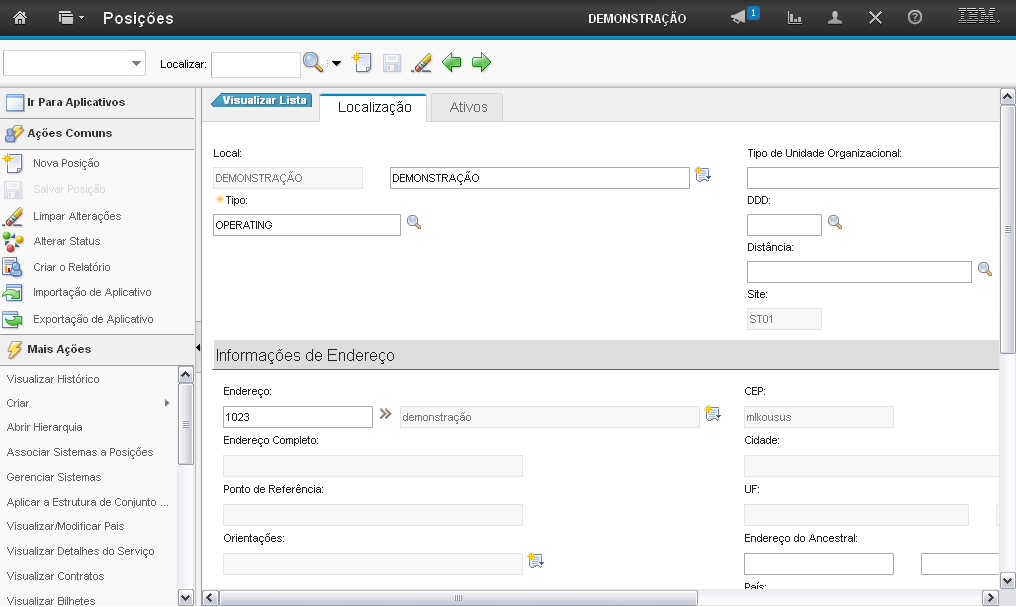Image resolution: width=1016 pixels, height=607 pixels.
Task: Open the reports chart icon in header
Action: click(x=795, y=18)
